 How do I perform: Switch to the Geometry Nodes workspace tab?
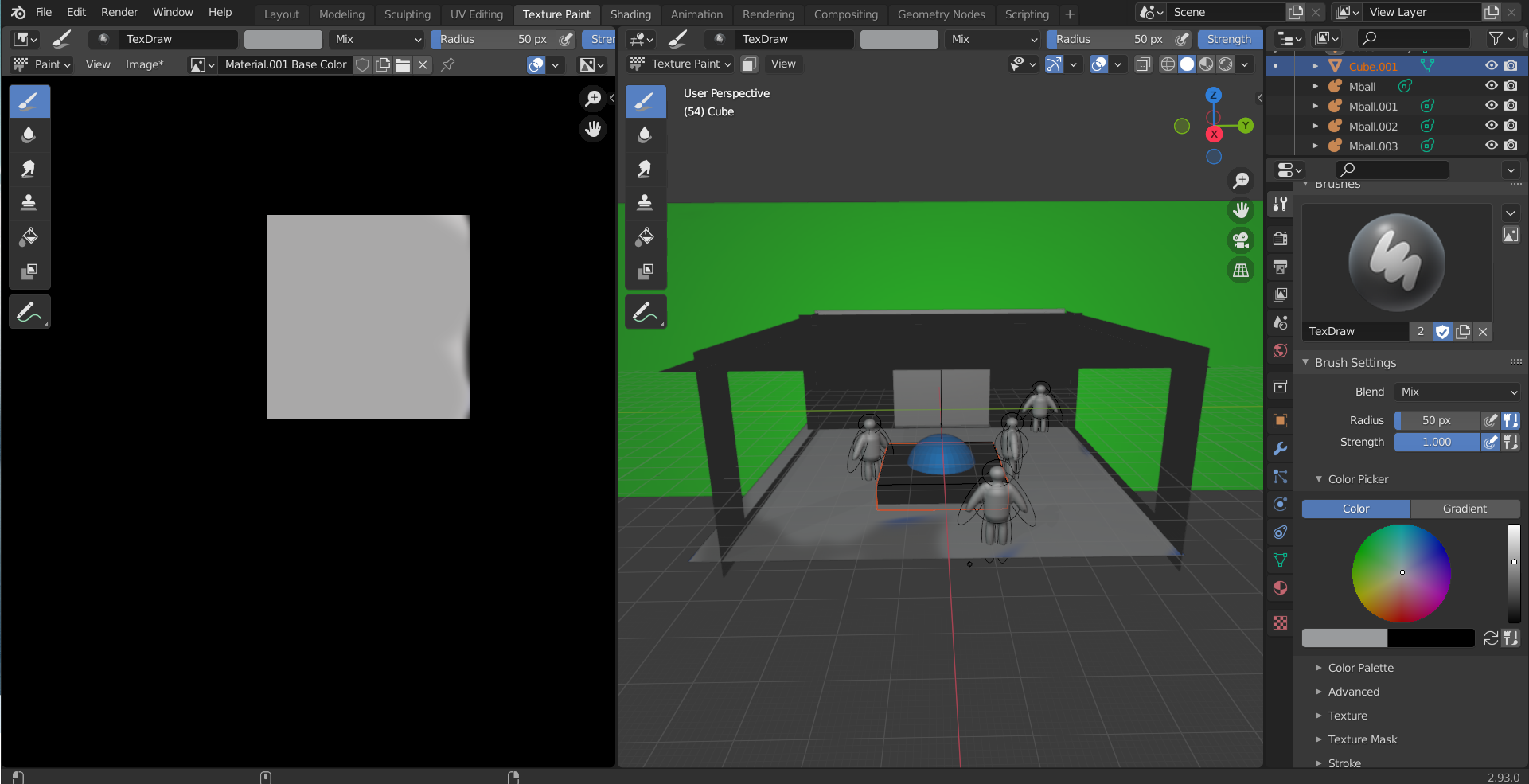941,14
